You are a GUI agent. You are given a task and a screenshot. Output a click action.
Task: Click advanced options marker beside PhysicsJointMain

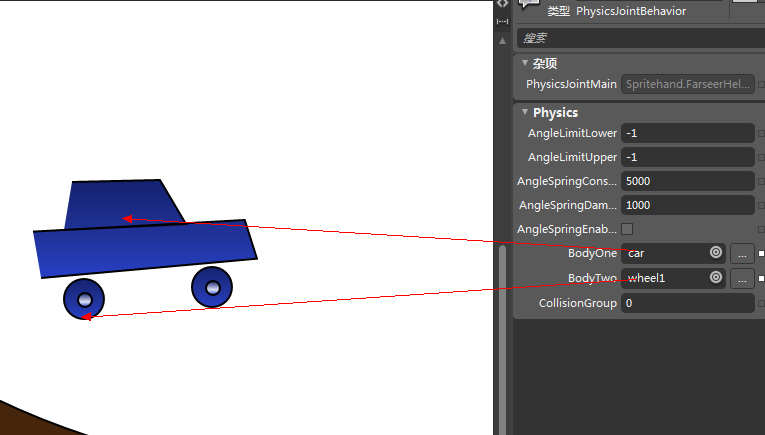[761, 84]
